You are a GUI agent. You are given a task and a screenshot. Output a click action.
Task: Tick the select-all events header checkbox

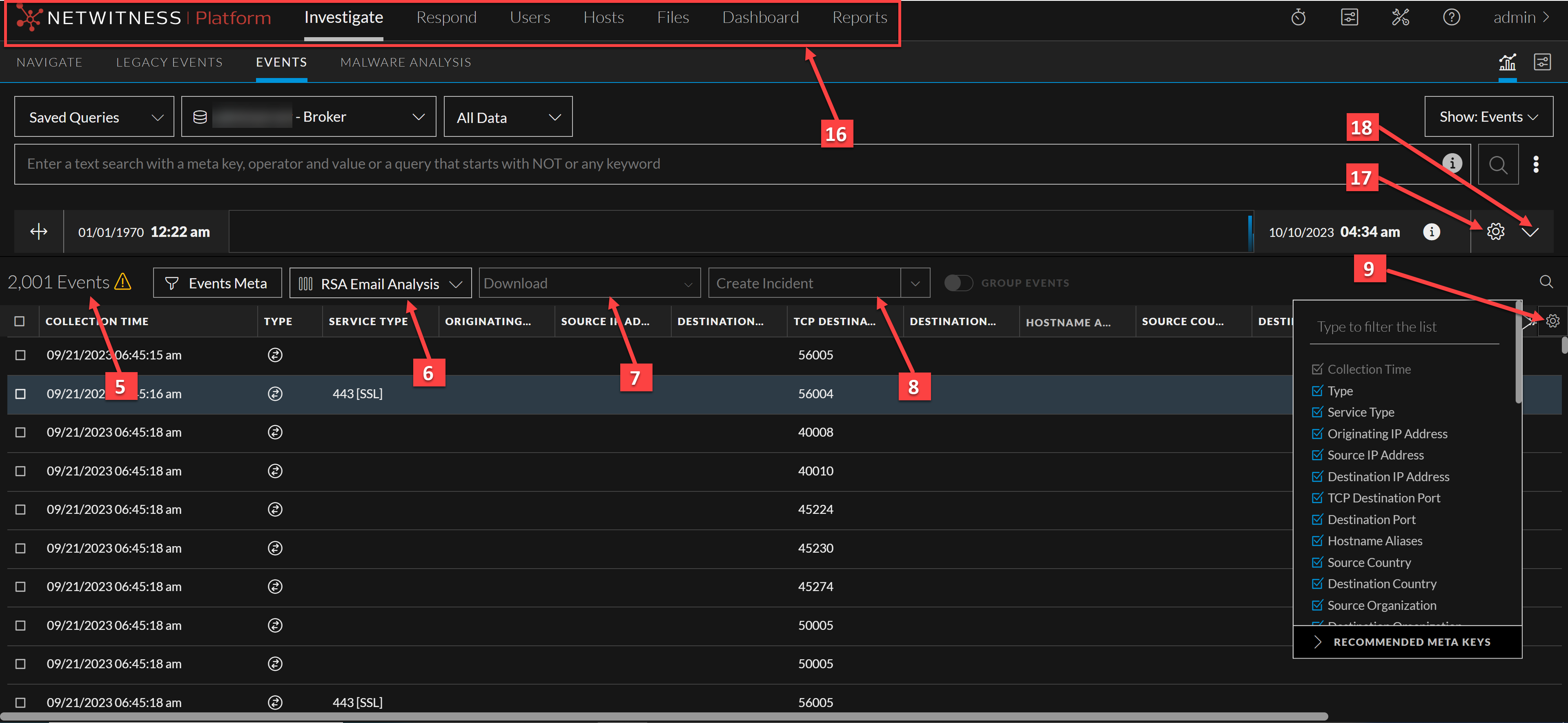pos(20,321)
